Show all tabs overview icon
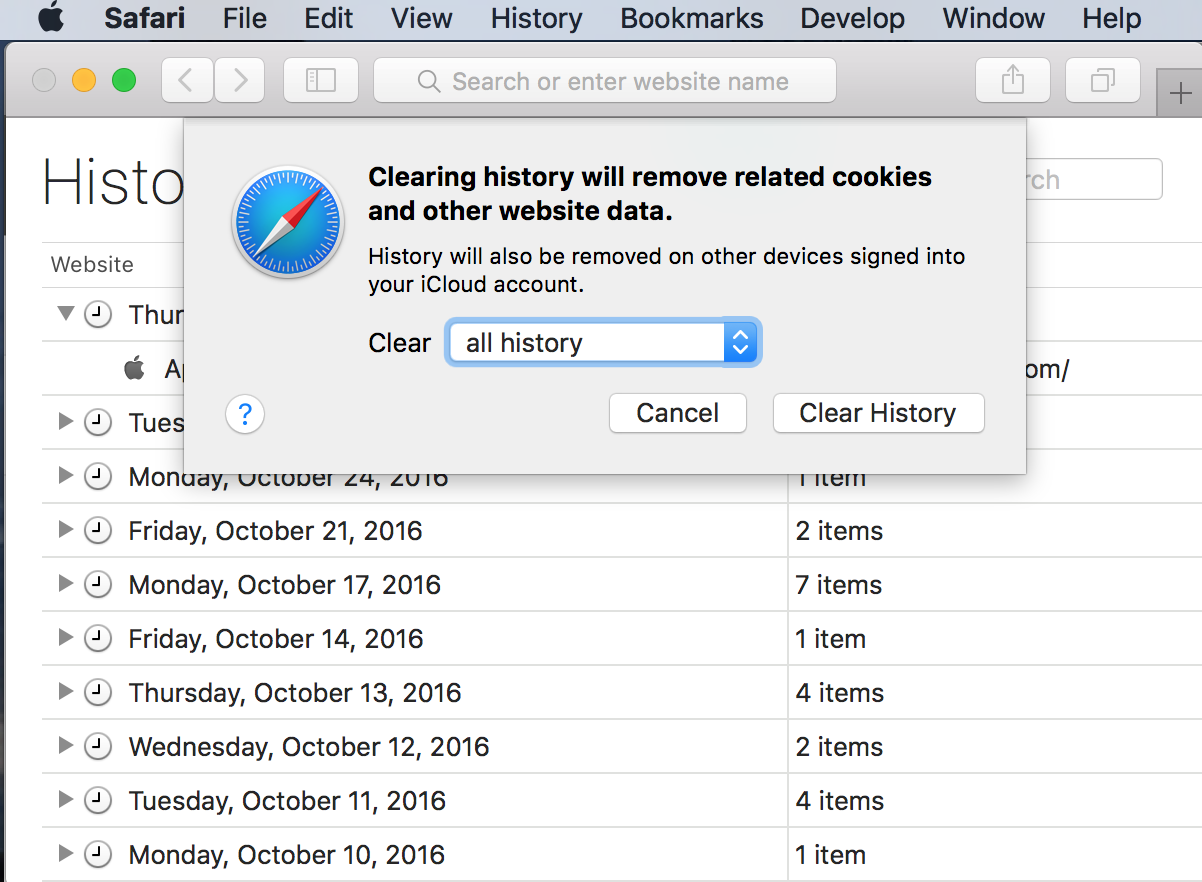 coord(1102,81)
